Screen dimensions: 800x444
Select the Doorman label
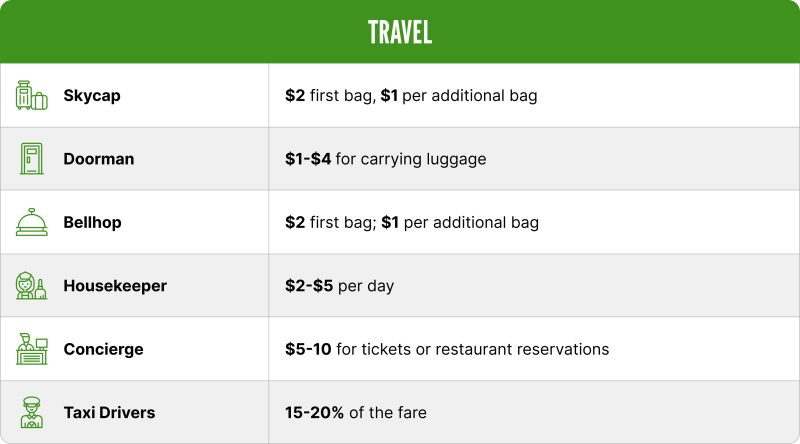coord(98,159)
